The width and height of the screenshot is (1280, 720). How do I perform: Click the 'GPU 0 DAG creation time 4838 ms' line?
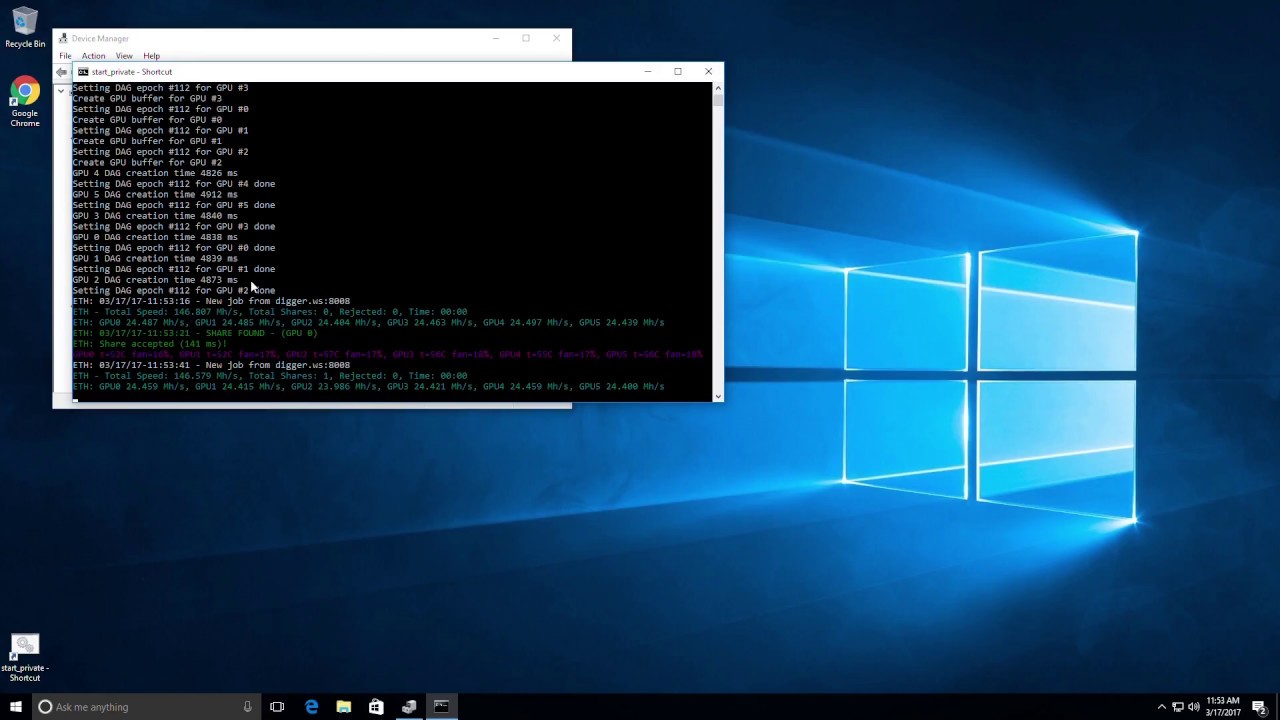click(155, 237)
